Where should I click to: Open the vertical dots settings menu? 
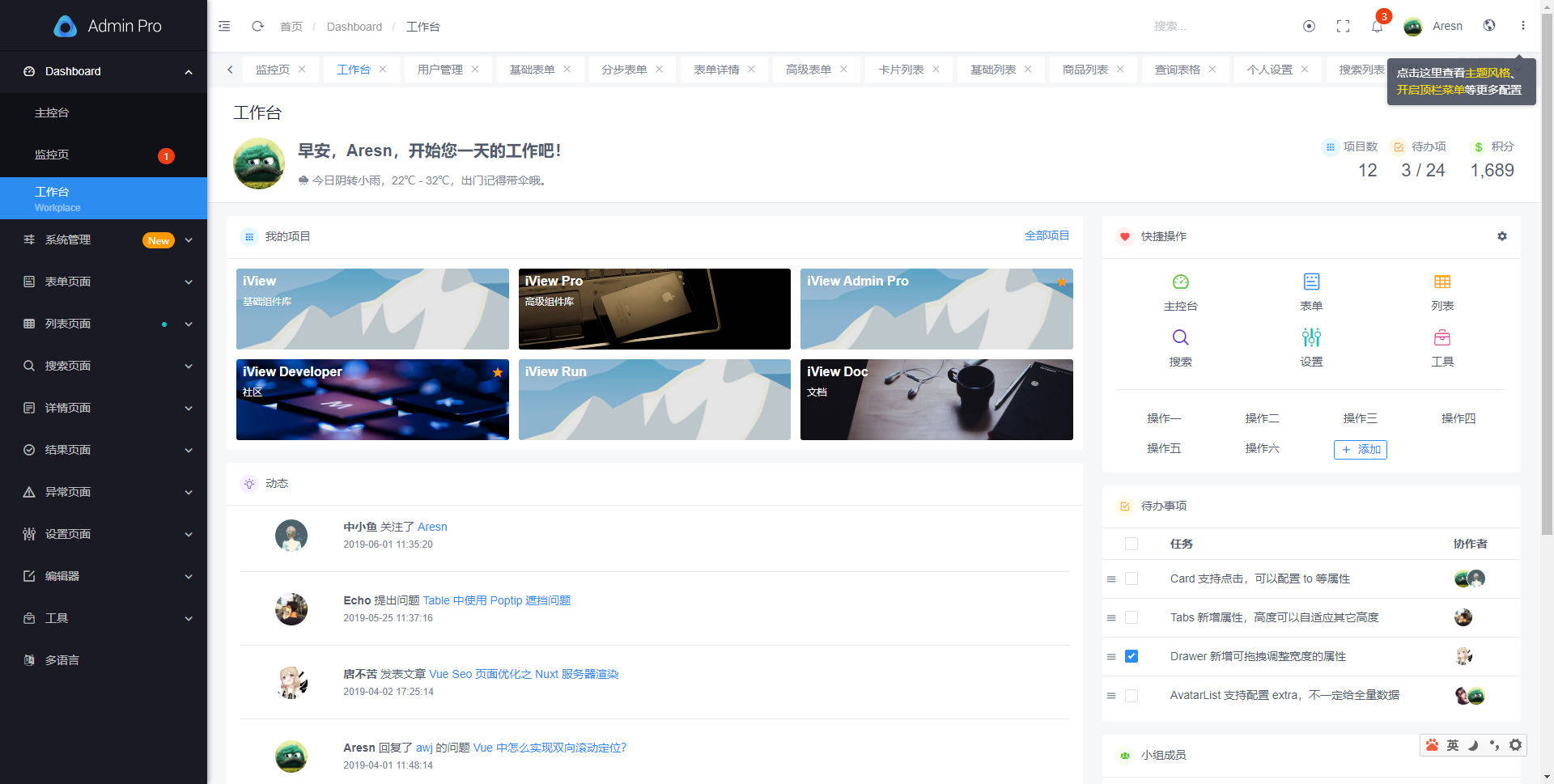[1522, 25]
